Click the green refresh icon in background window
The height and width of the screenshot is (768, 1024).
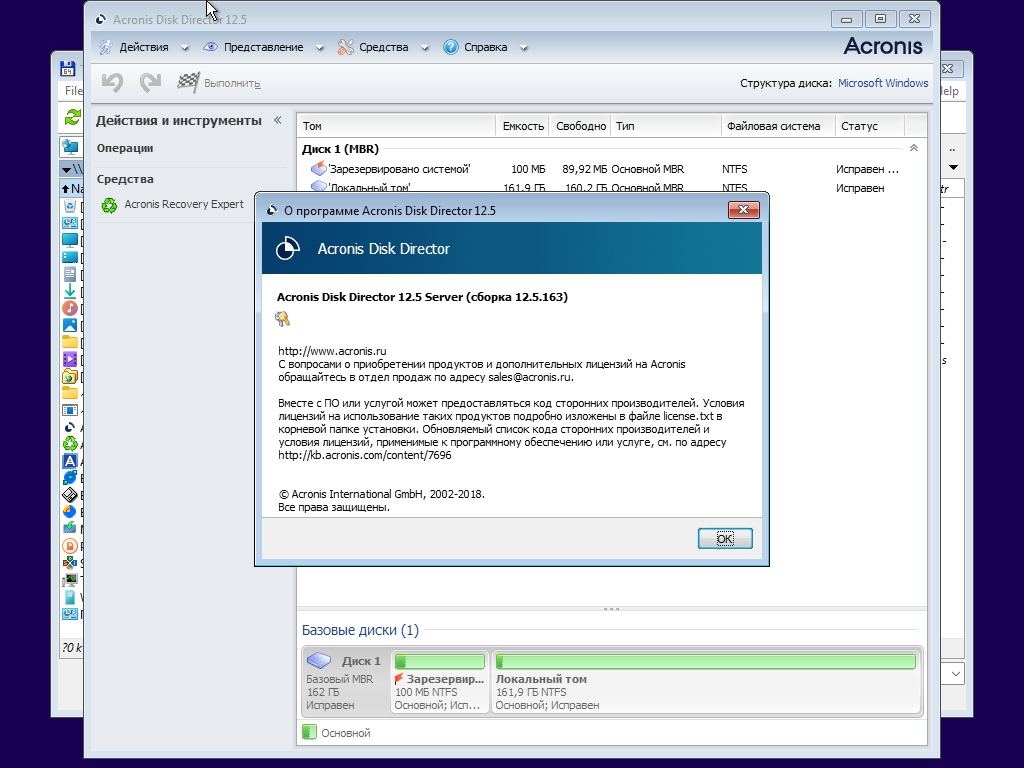pos(72,118)
